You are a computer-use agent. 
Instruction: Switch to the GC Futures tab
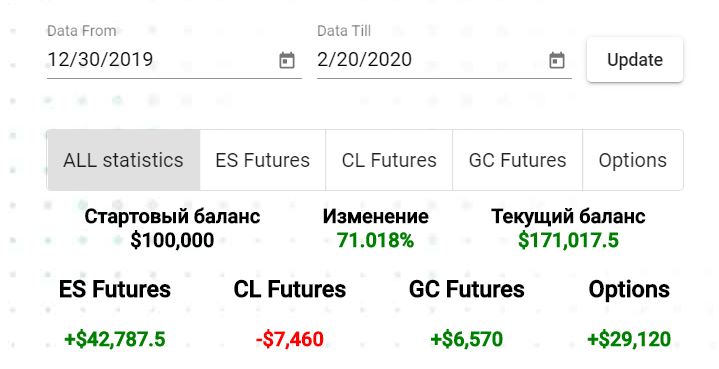tap(518, 160)
